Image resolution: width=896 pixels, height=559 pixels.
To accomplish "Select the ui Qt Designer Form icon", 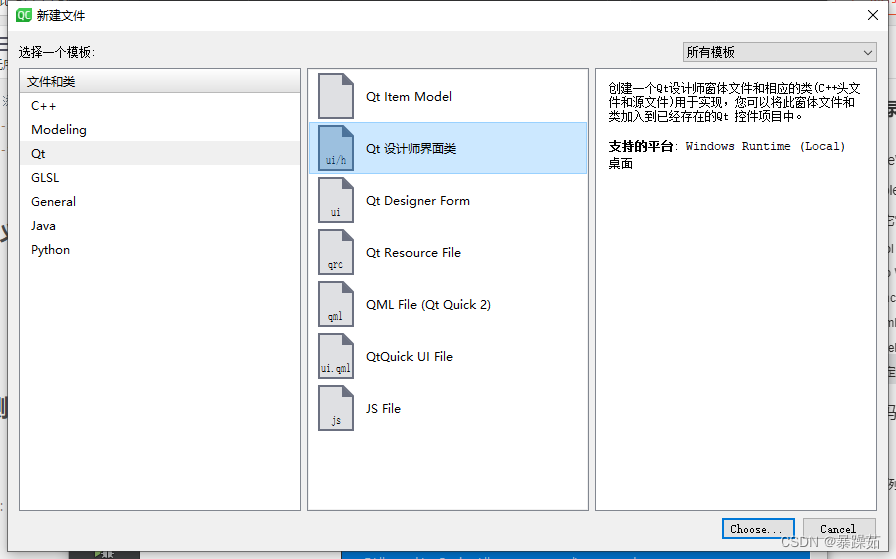I will pyautogui.click(x=335, y=200).
